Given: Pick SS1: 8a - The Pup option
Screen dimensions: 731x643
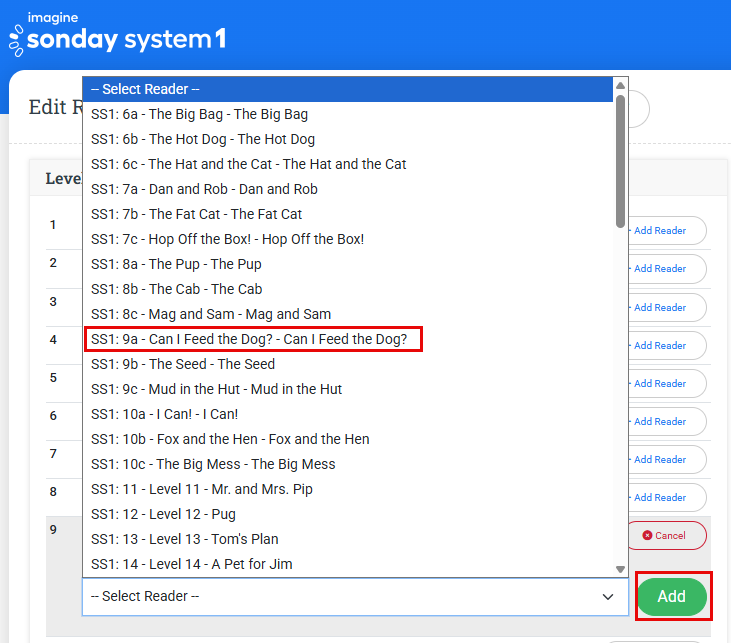Looking at the screenshot, I should point(348,264).
